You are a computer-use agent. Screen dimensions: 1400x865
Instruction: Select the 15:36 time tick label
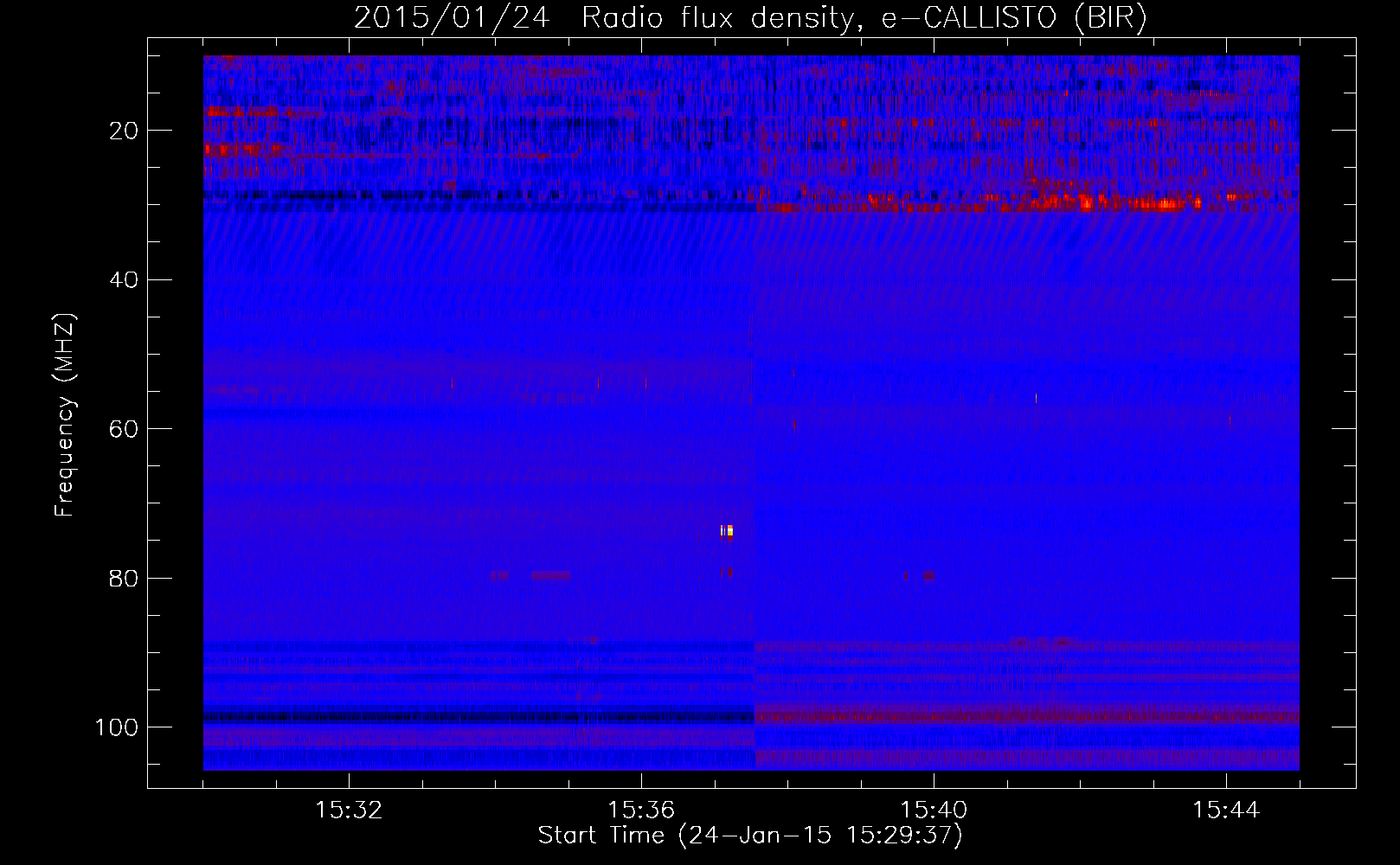(641, 811)
